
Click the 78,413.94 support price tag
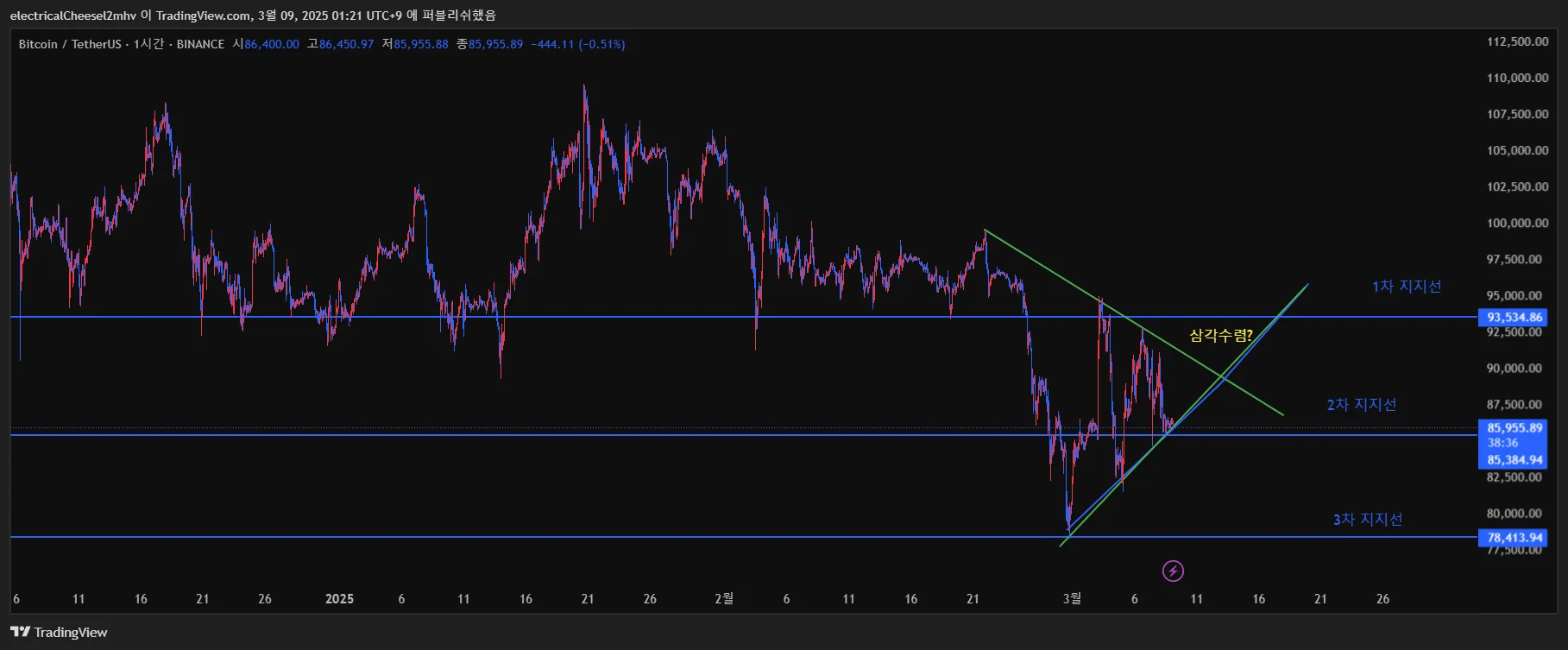(x=1514, y=538)
